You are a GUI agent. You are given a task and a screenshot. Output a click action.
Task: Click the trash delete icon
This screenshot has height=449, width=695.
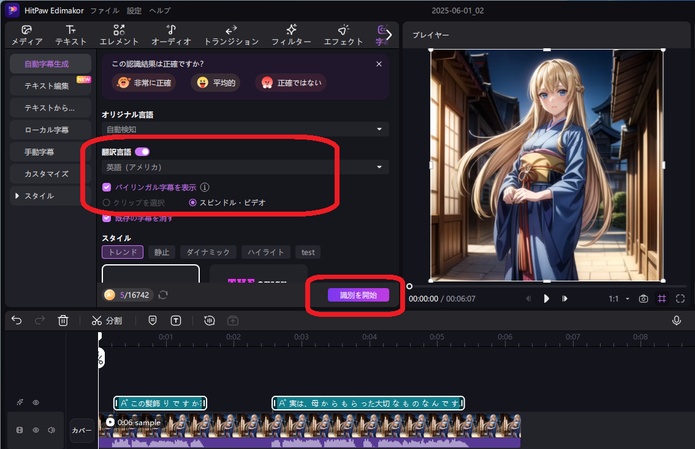click(63, 320)
